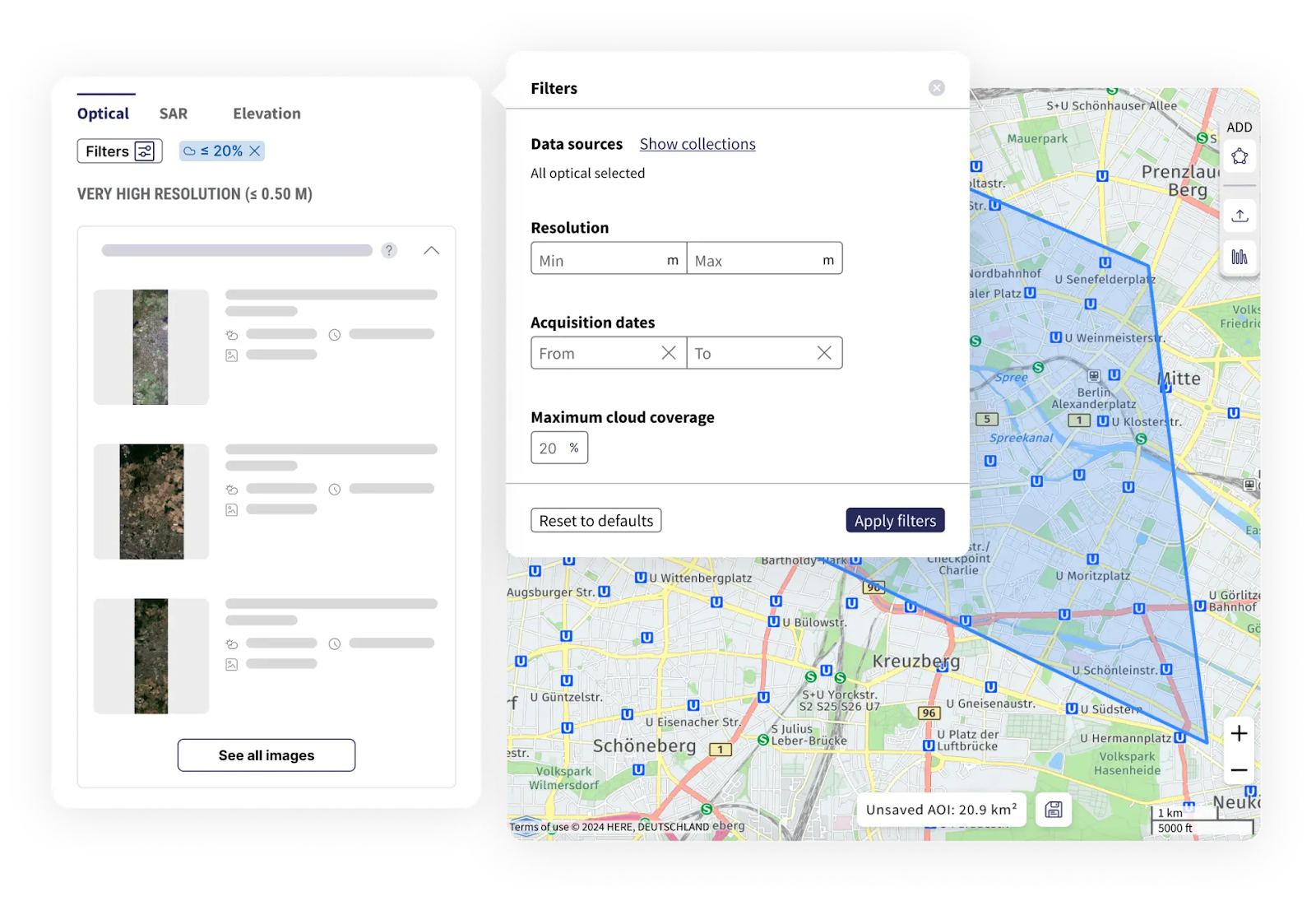Click the image icon in the third result
1316x901 pixels.
click(232, 665)
